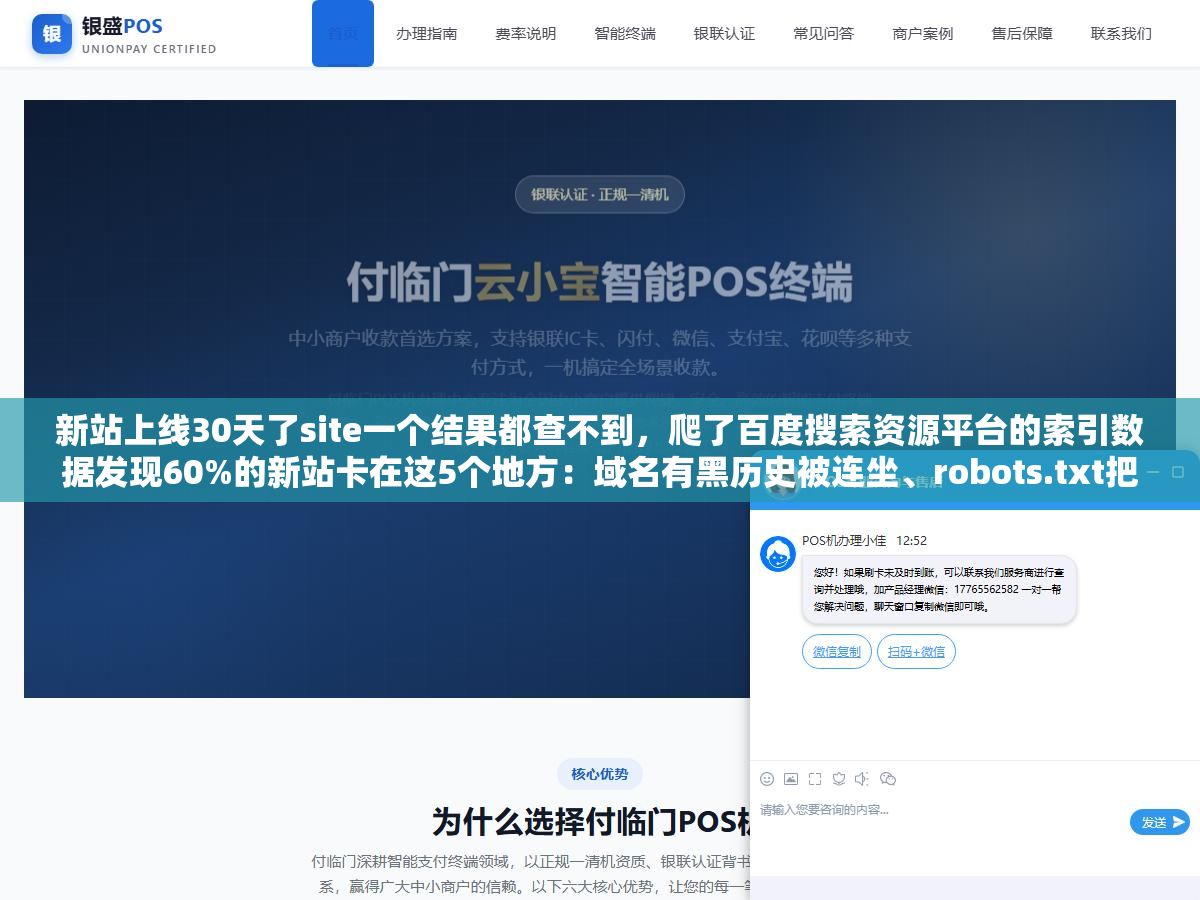1200x900 pixels.
Task: Click the POS机办理小佳 agent avatar
Action: pos(778,554)
